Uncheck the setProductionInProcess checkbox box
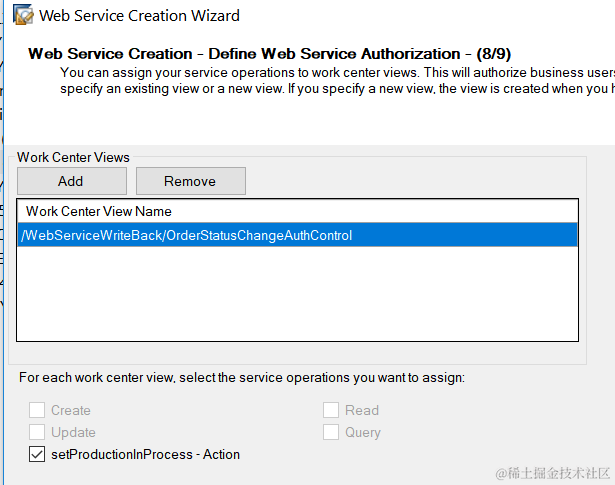The image size is (615, 485). point(37,454)
